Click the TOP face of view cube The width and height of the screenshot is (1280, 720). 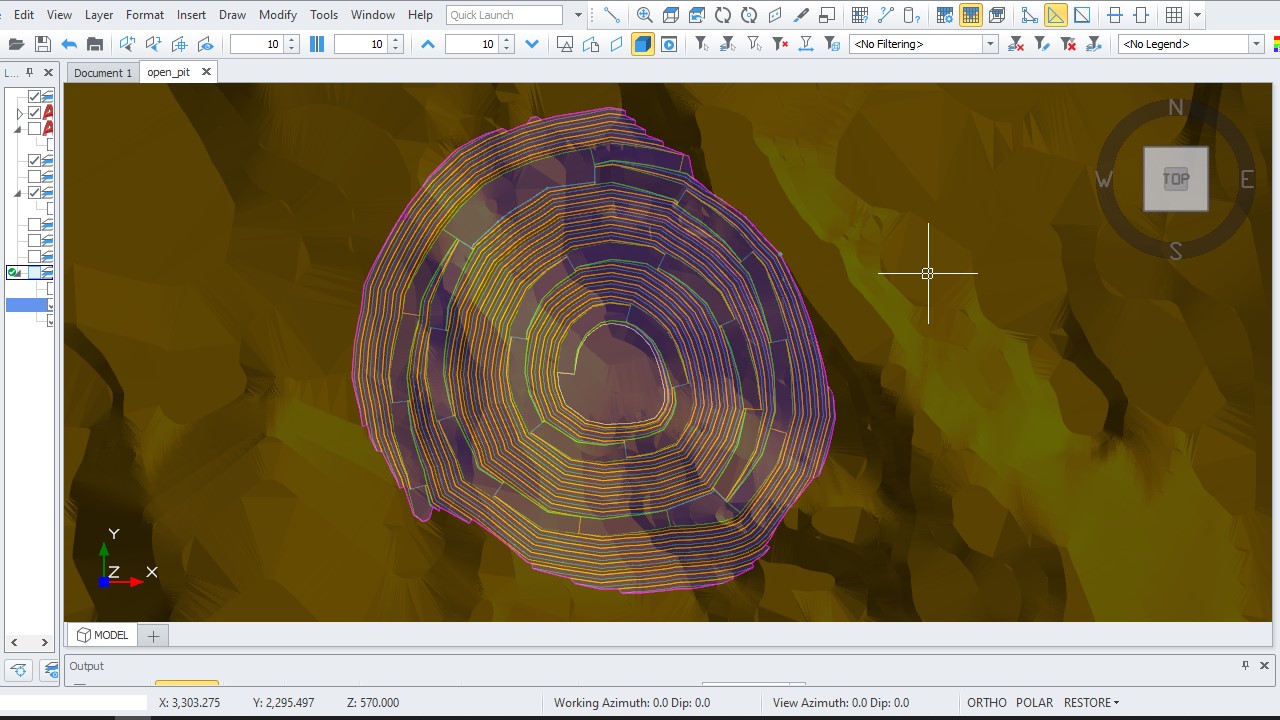click(x=1175, y=179)
